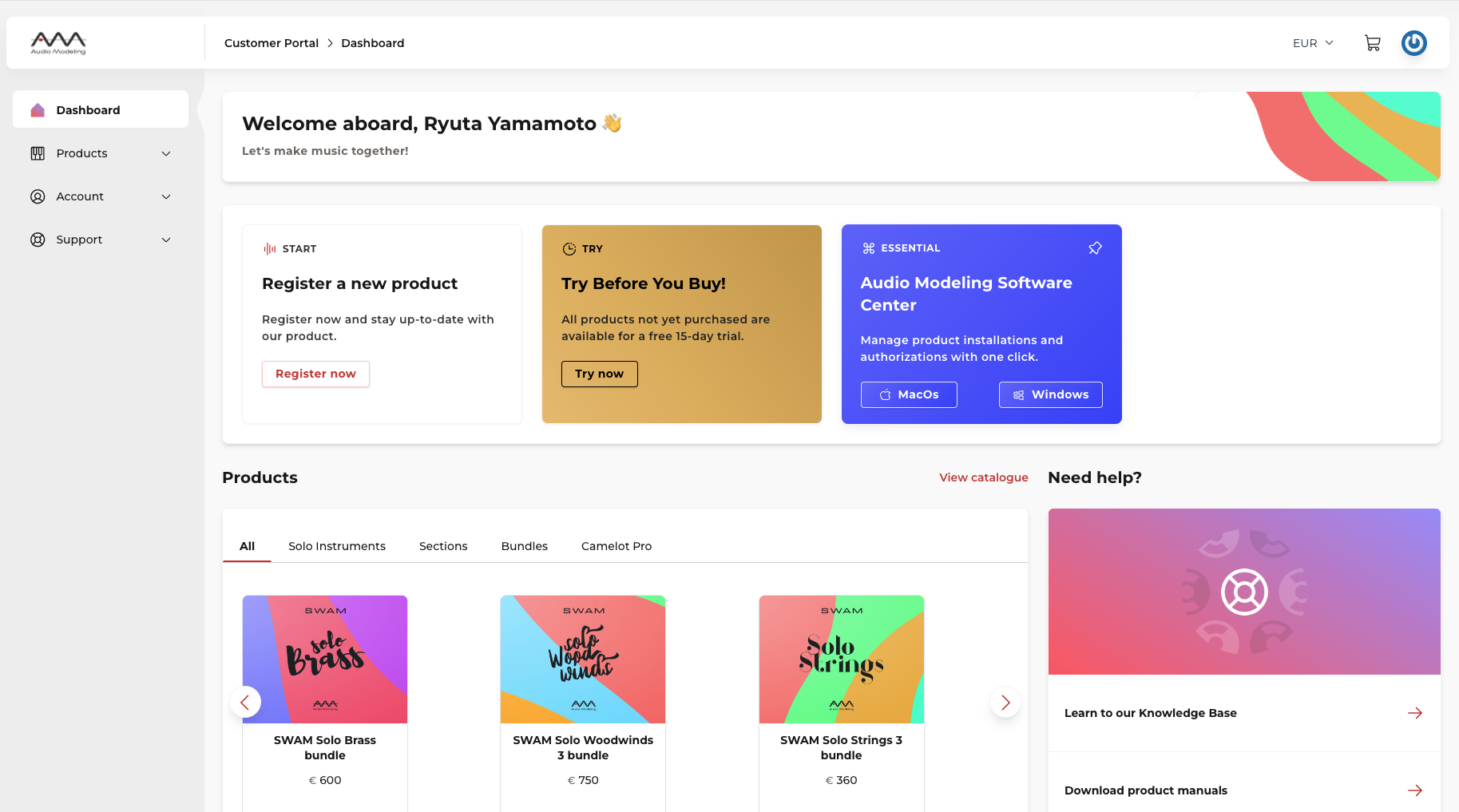Click the Account person icon
This screenshot has width=1459, height=812.
tap(38, 196)
